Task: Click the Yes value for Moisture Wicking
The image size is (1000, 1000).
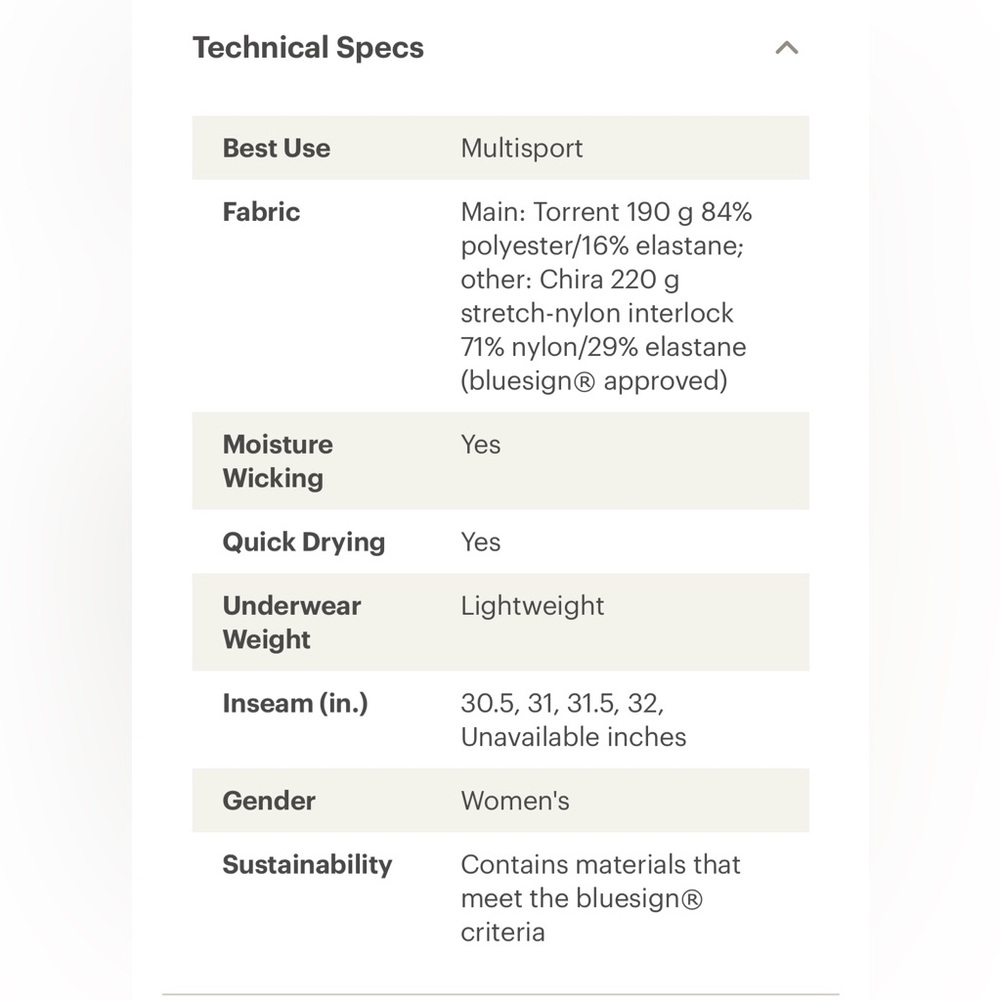Action: pos(480,445)
